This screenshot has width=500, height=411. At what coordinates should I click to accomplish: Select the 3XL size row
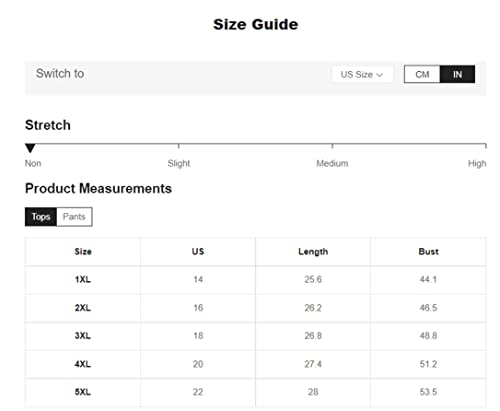(255, 336)
